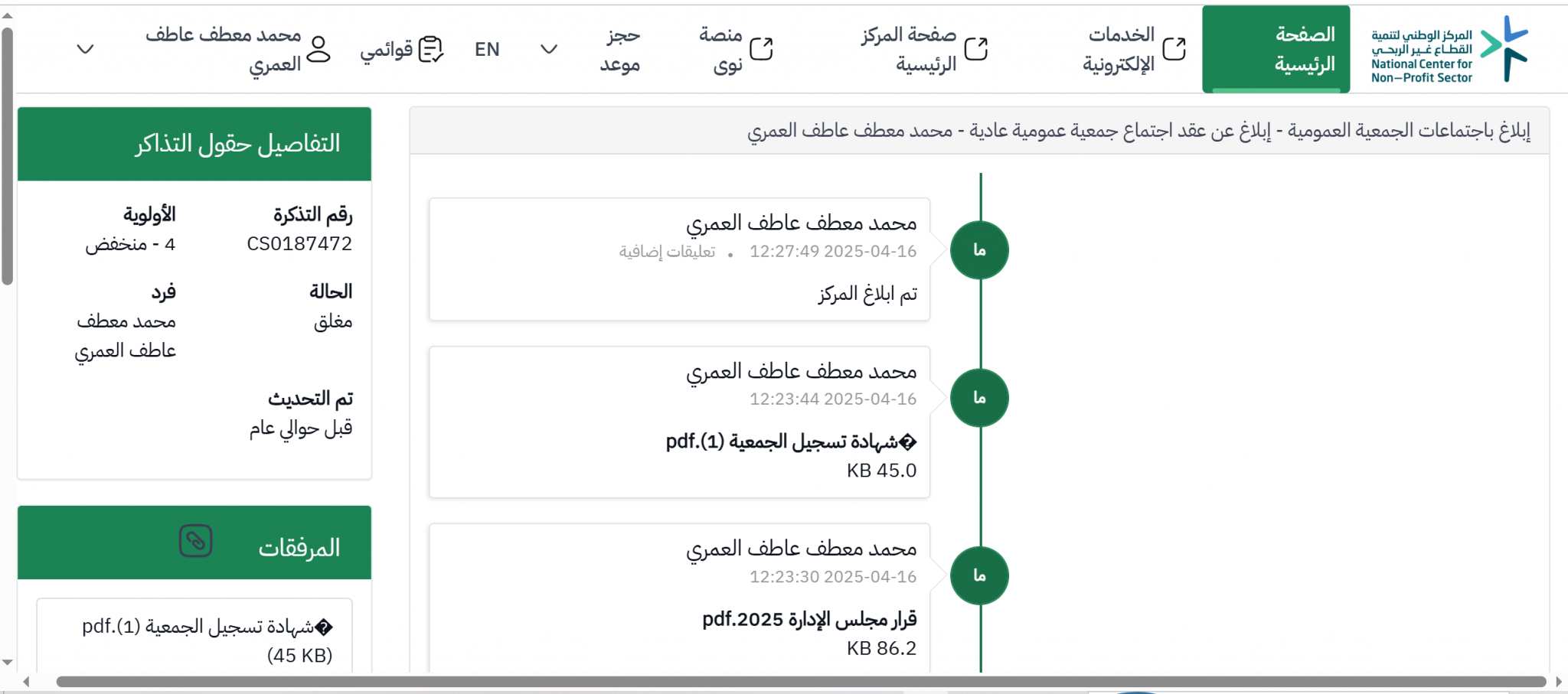
Task: Open the attachment card in المرفقات panel
Action: click(x=194, y=637)
